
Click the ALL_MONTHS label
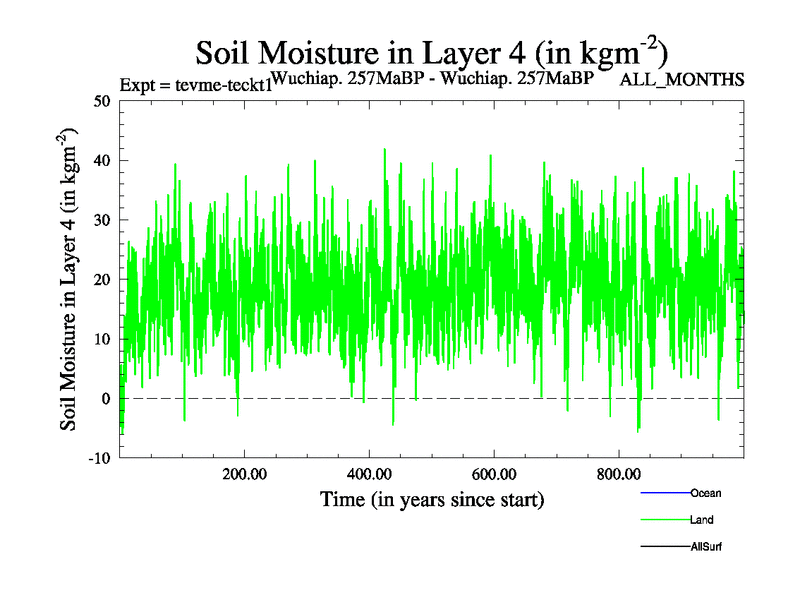[x=682, y=80]
